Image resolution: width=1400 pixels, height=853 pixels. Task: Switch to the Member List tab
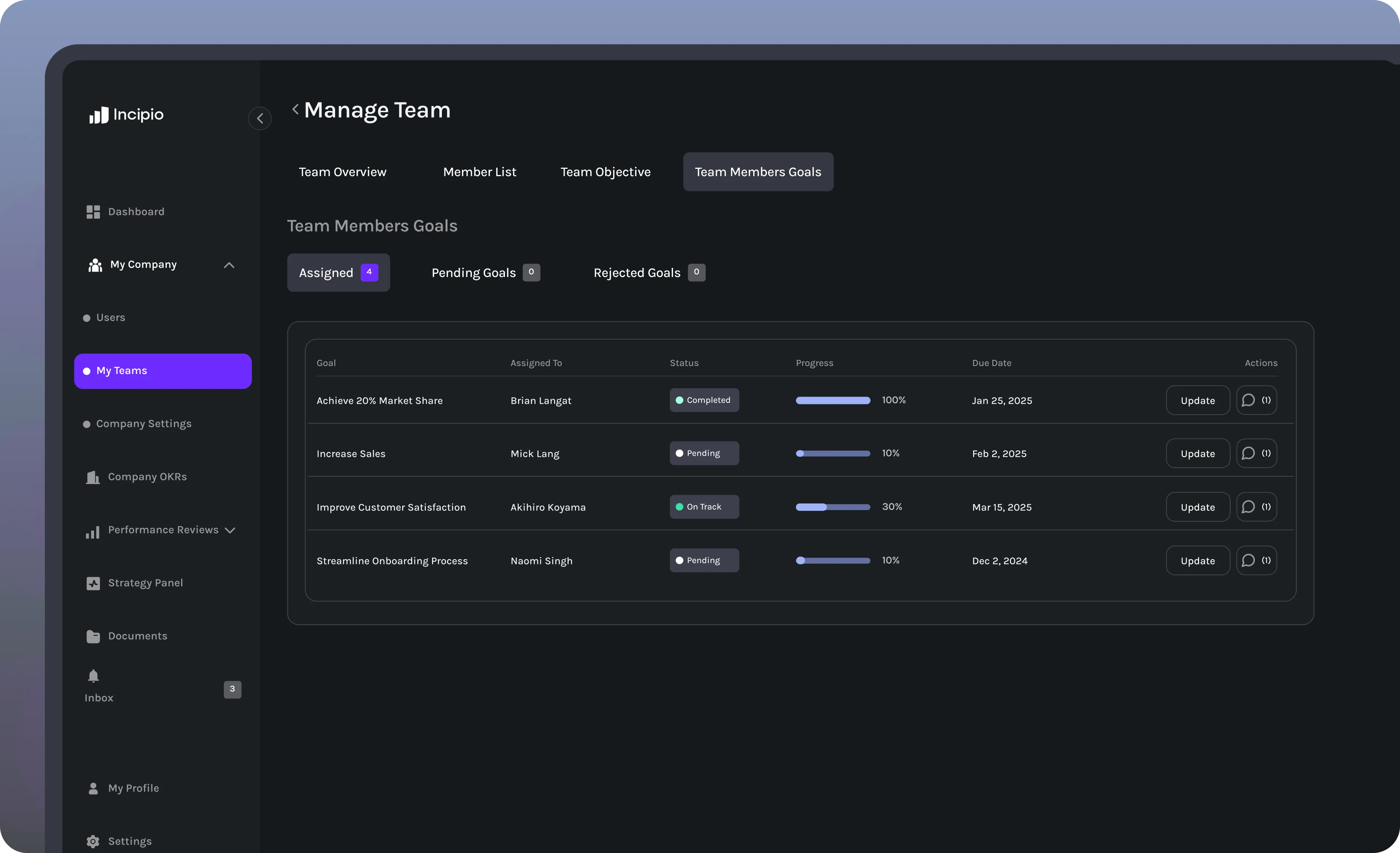click(479, 172)
